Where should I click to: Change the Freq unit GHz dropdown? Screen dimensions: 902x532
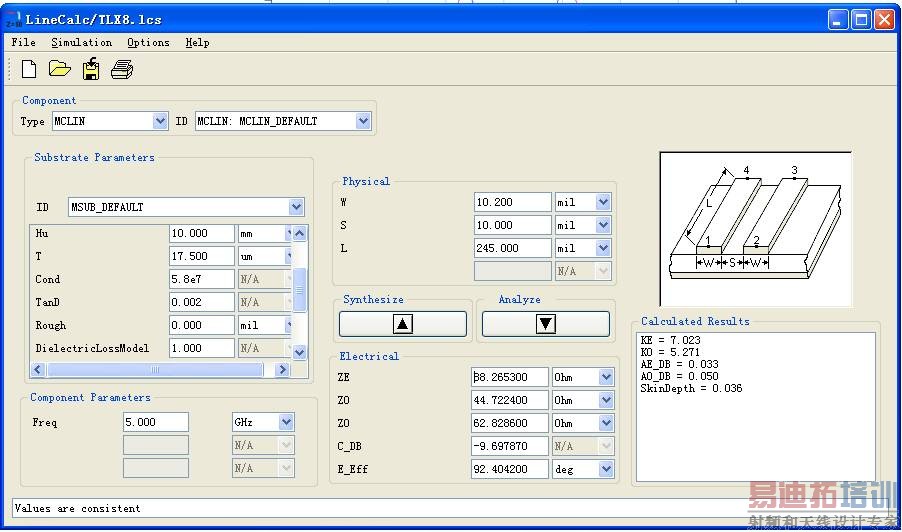coord(286,423)
